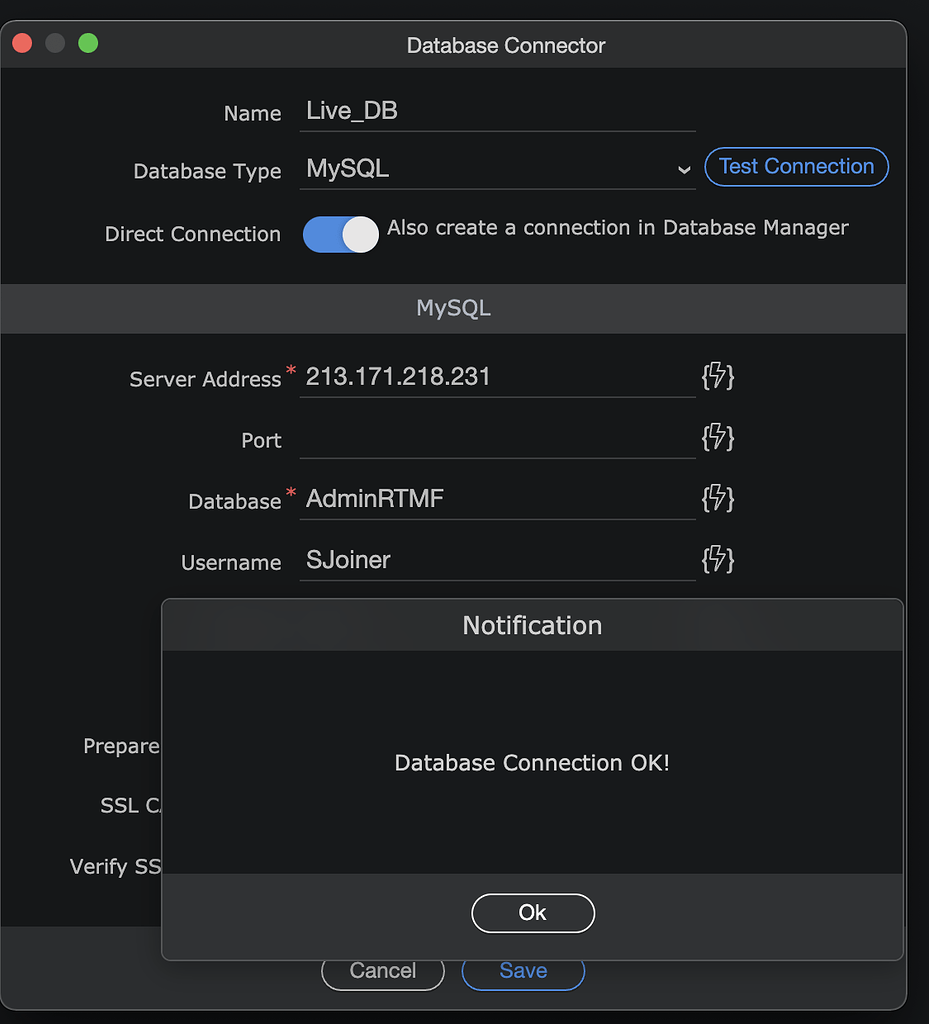The image size is (929, 1024).
Task: Close the Database Connector window with red button
Action: pyautogui.click(x=22, y=43)
